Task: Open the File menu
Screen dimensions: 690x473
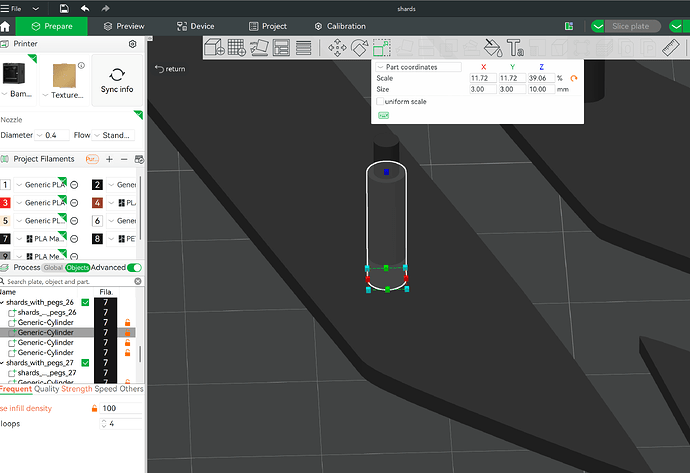Action: point(11,8)
